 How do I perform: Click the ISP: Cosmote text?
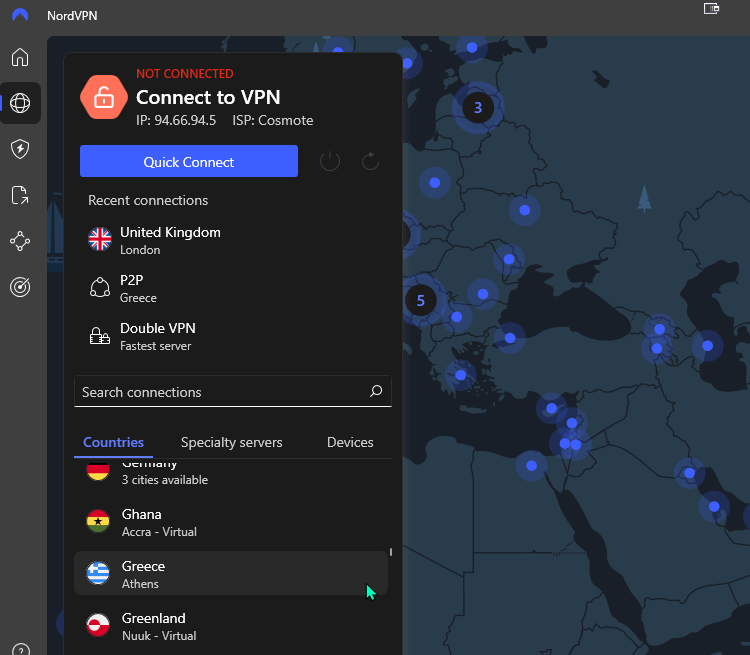click(273, 120)
